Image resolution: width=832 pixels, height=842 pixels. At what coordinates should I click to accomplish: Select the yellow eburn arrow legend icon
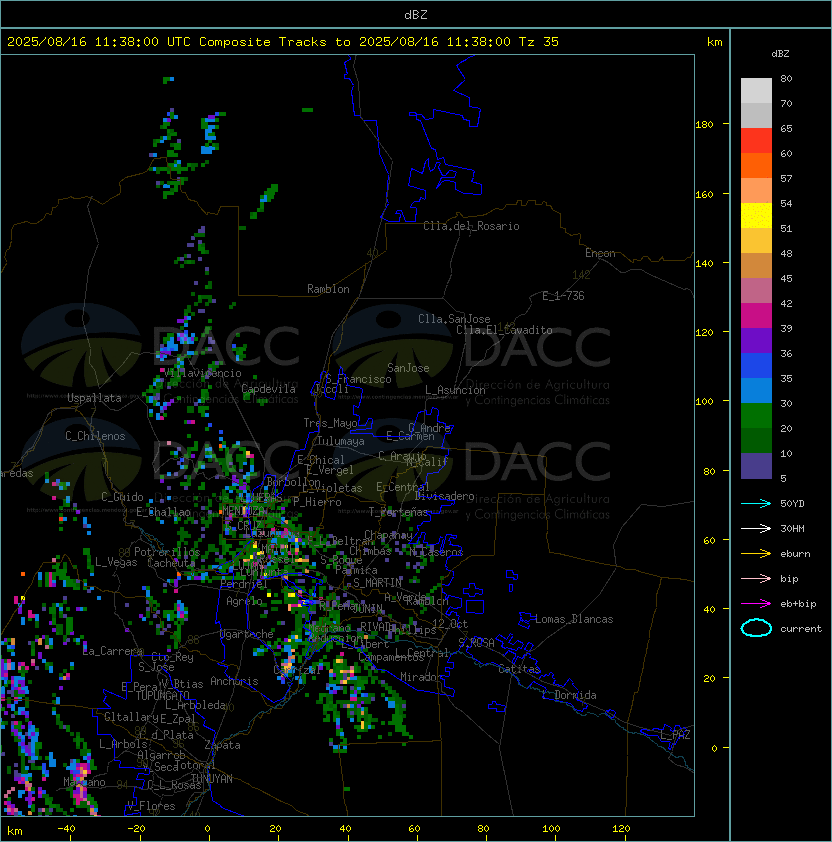tap(756, 553)
